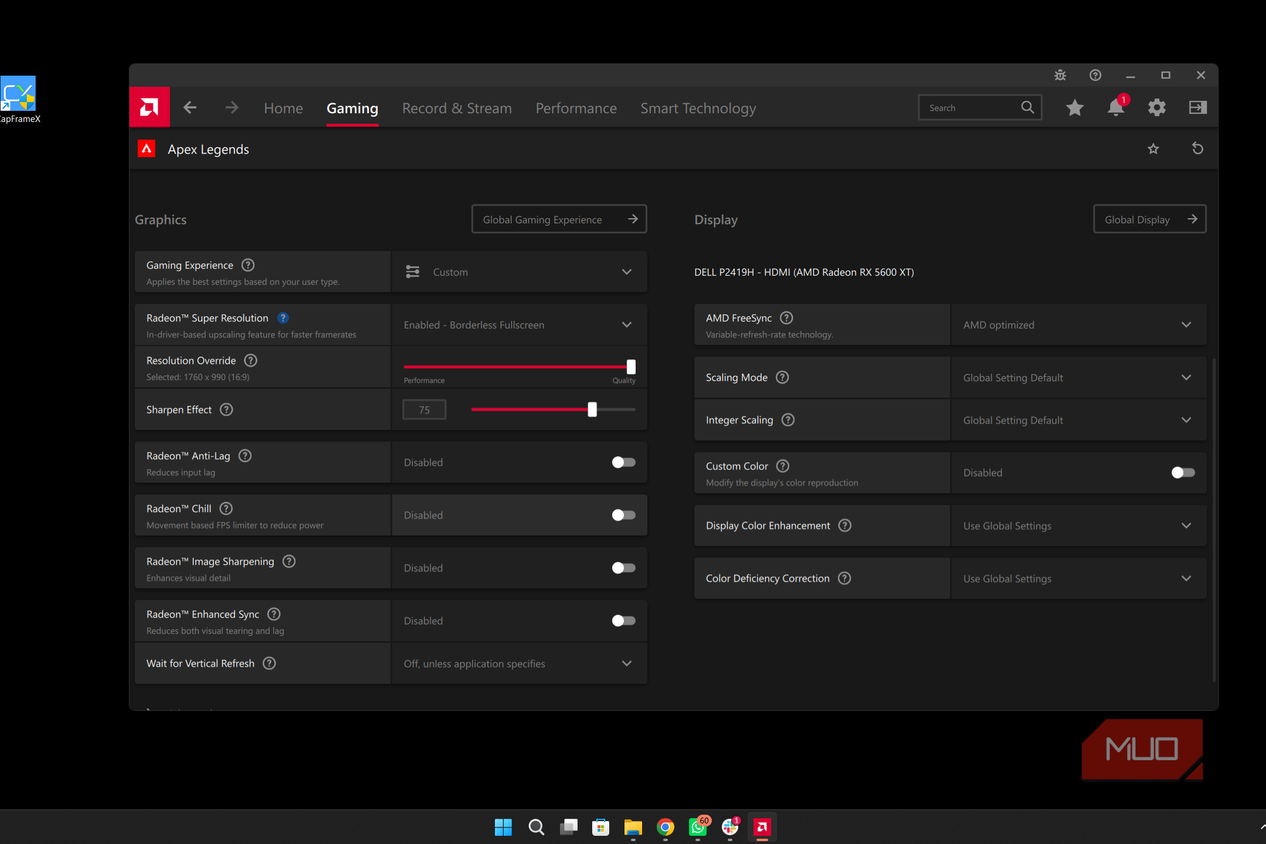
Task: Show help for Display Color Enhancement
Action: (845, 526)
